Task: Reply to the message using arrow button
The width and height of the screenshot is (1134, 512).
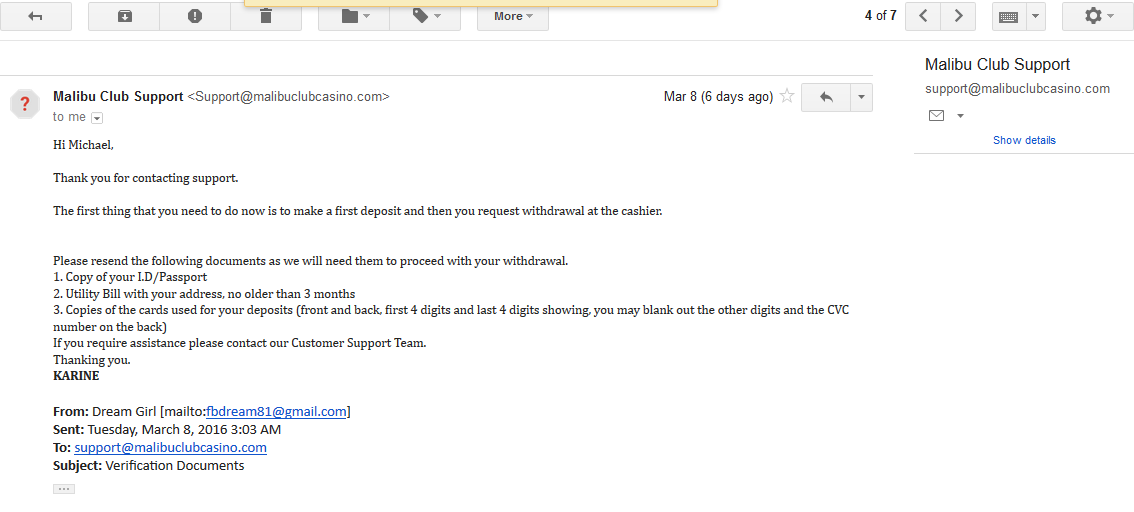Action: pyautogui.click(x=826, y=97)
